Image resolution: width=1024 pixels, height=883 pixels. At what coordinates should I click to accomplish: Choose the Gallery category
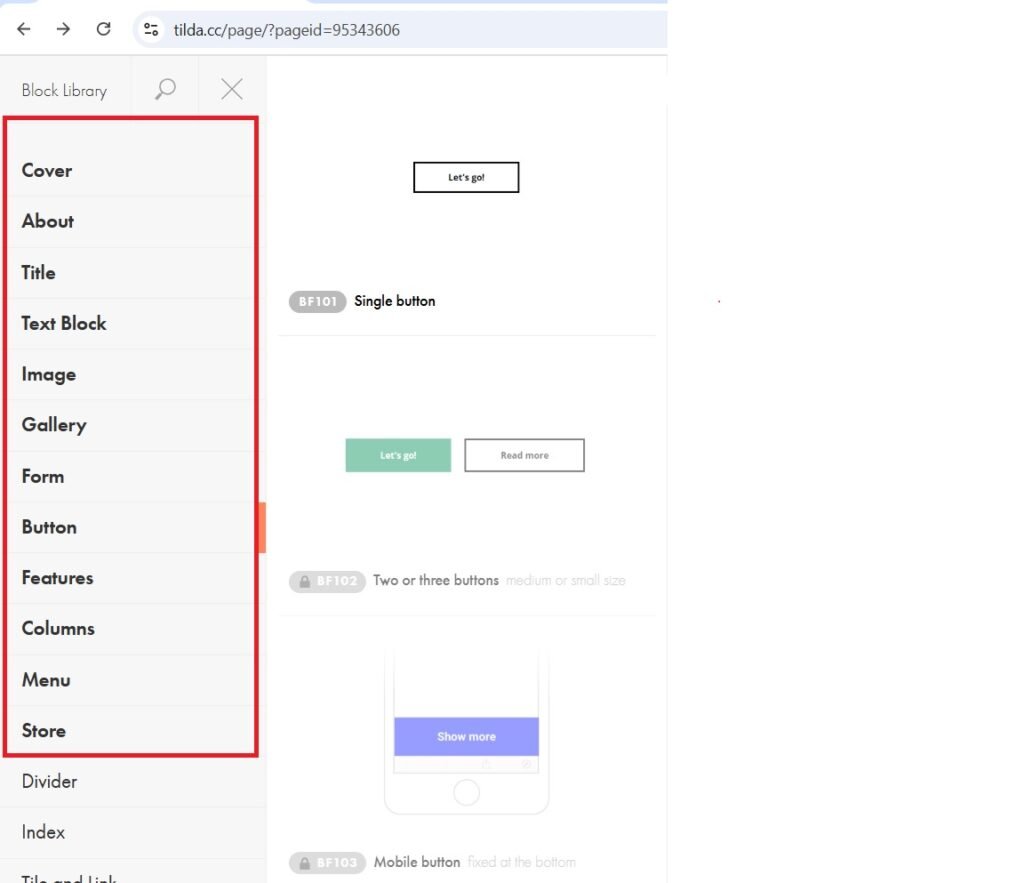coord(54,425)
